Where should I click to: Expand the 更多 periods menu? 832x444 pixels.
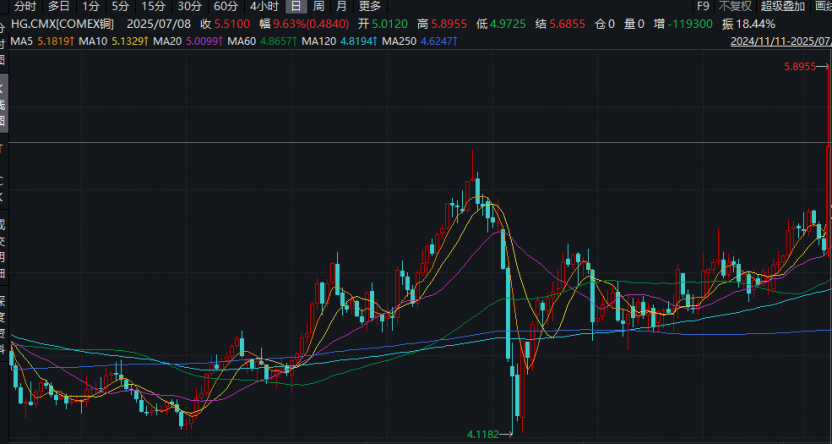[370, 6]
